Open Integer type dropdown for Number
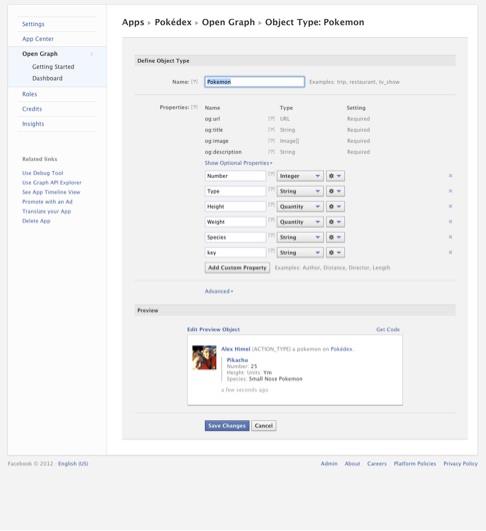Screen dimensions: 486x531 [x=300, y=176]
